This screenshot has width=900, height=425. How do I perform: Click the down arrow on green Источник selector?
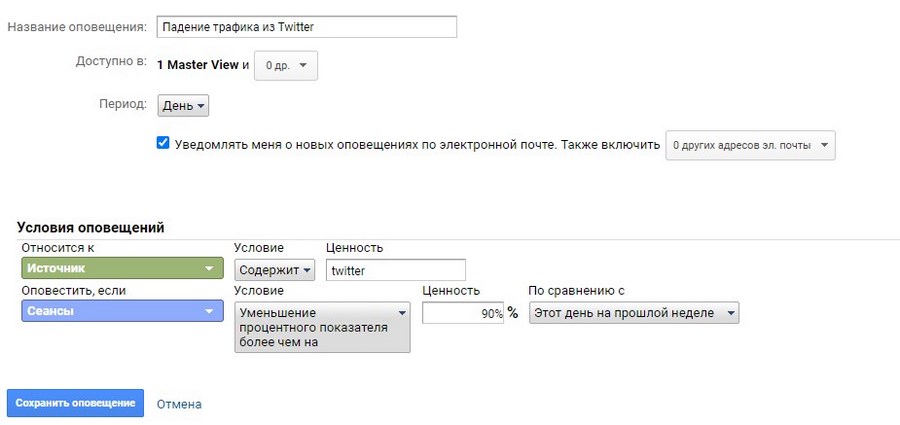pyautogui.click(x=210, y=268)
